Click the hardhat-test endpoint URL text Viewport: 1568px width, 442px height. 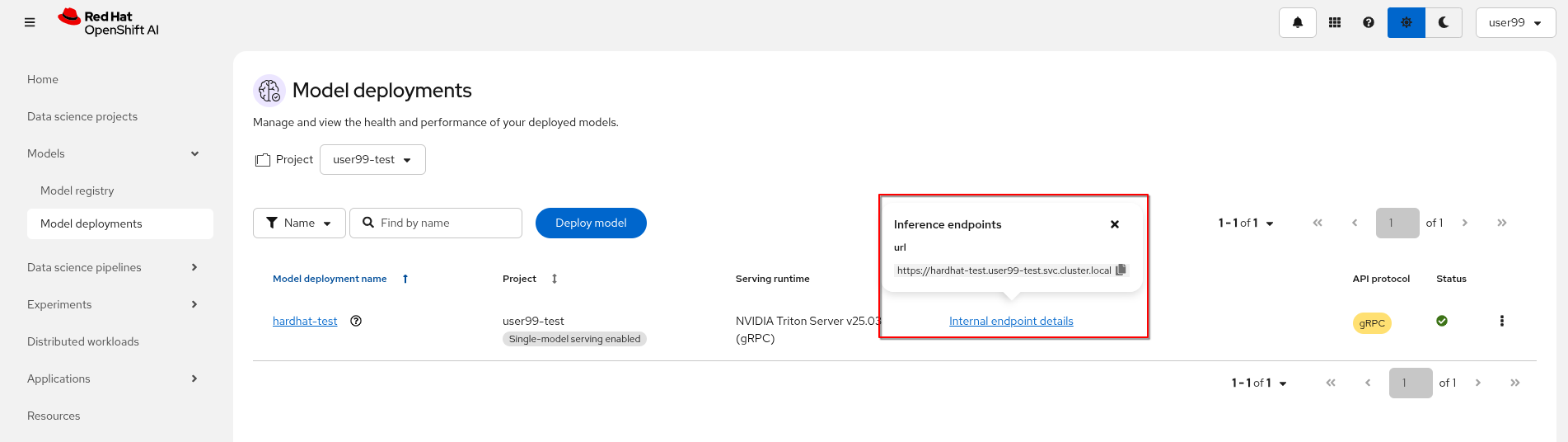[x=1004, y=270]
